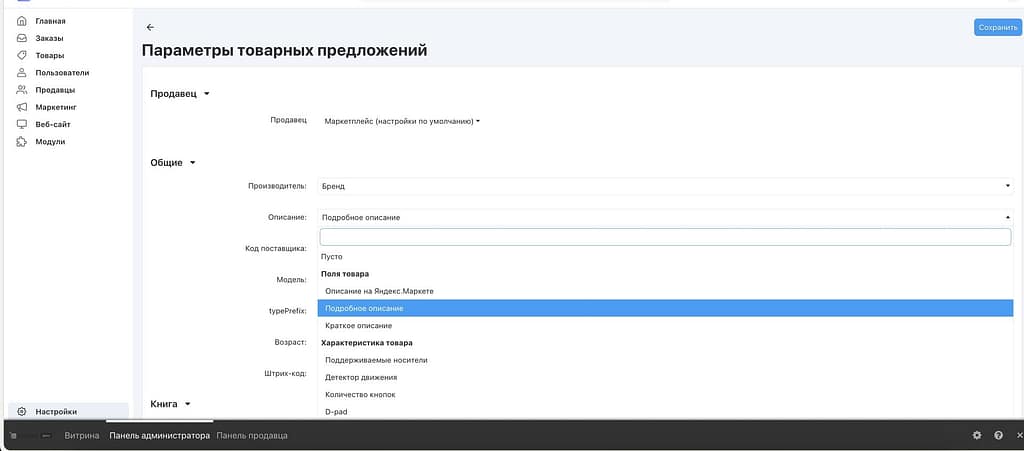This screenshot has width=1024, height=451.
Task: Open Веб-сайт in the sidebar
Action: click(x=53, y=124)
